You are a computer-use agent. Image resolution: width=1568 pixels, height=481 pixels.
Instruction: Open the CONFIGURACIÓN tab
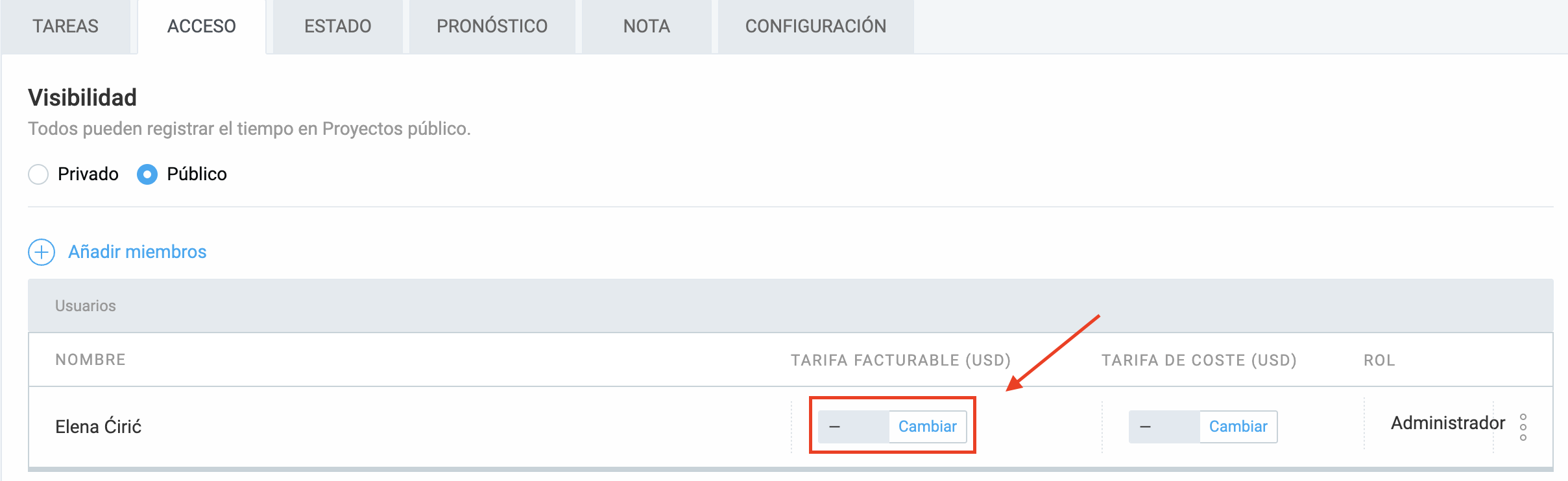(816, 26)
